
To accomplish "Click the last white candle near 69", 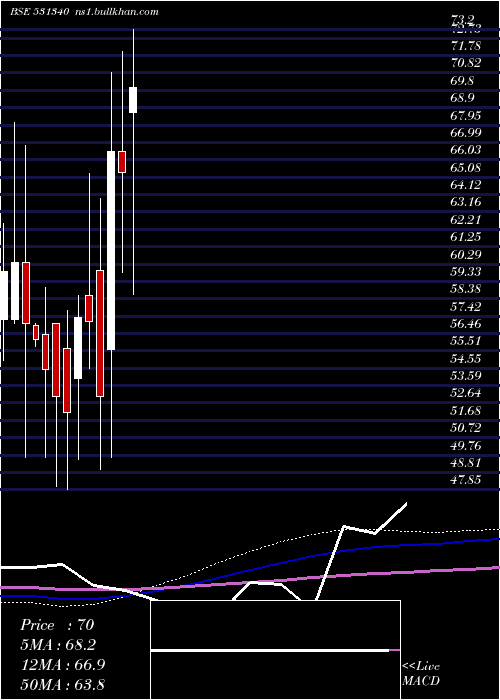I will pos(133,100).
